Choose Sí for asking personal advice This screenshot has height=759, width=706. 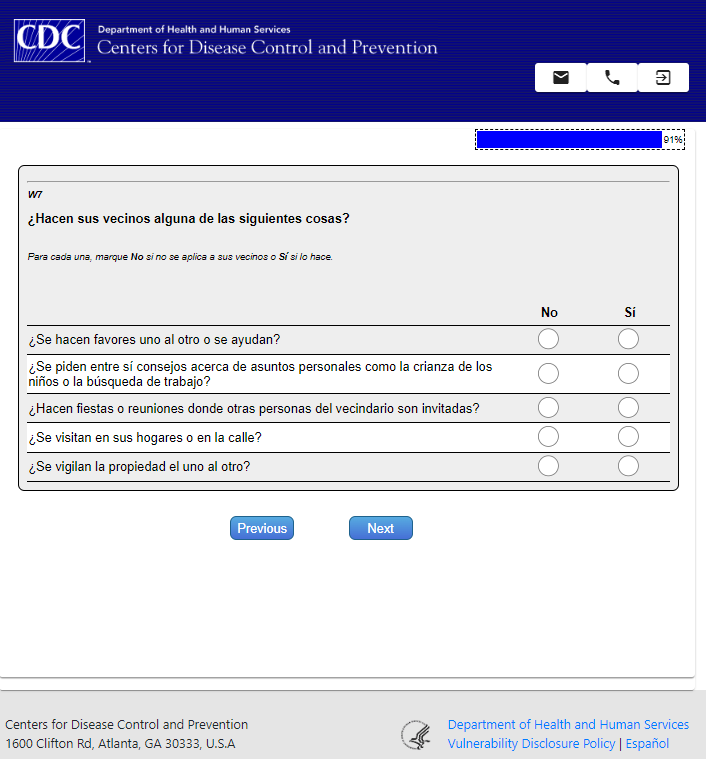tap(628, 374)
